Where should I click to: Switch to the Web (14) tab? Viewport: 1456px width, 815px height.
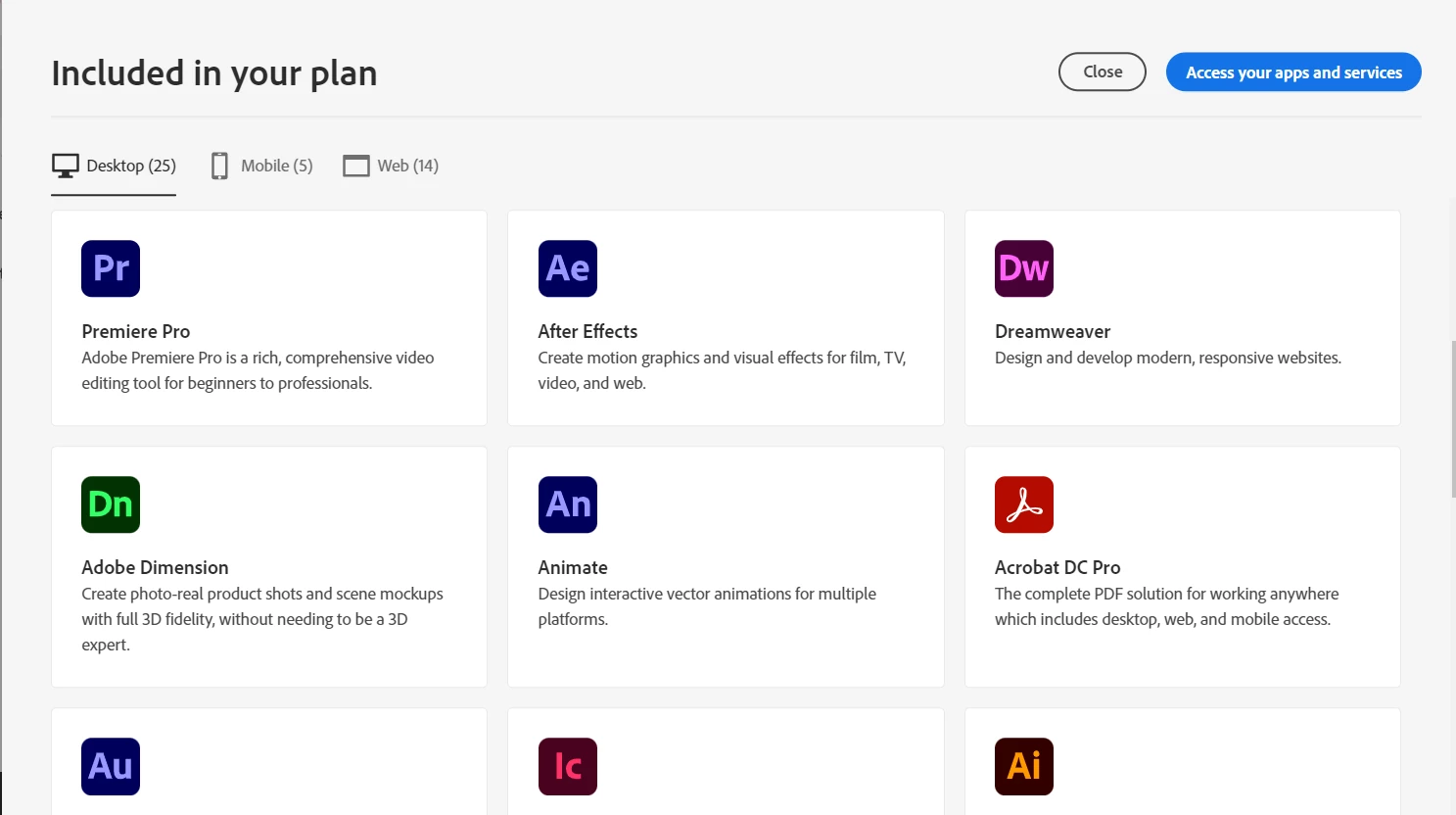391,167
